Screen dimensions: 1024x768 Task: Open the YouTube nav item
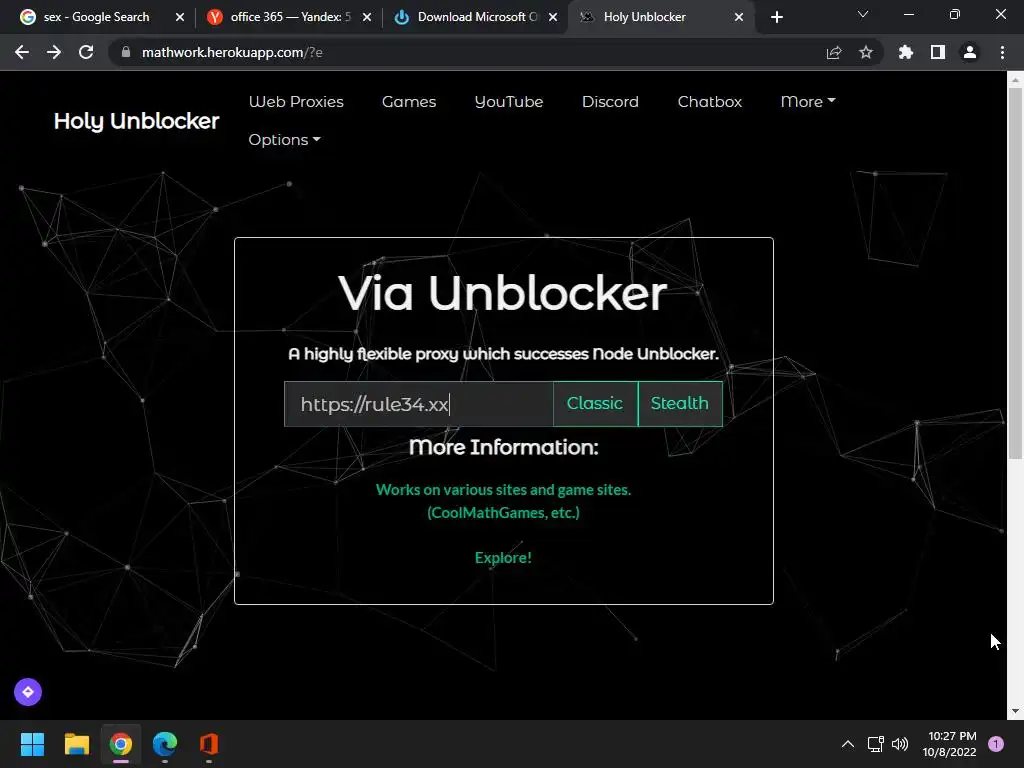[x=509, y=102]
